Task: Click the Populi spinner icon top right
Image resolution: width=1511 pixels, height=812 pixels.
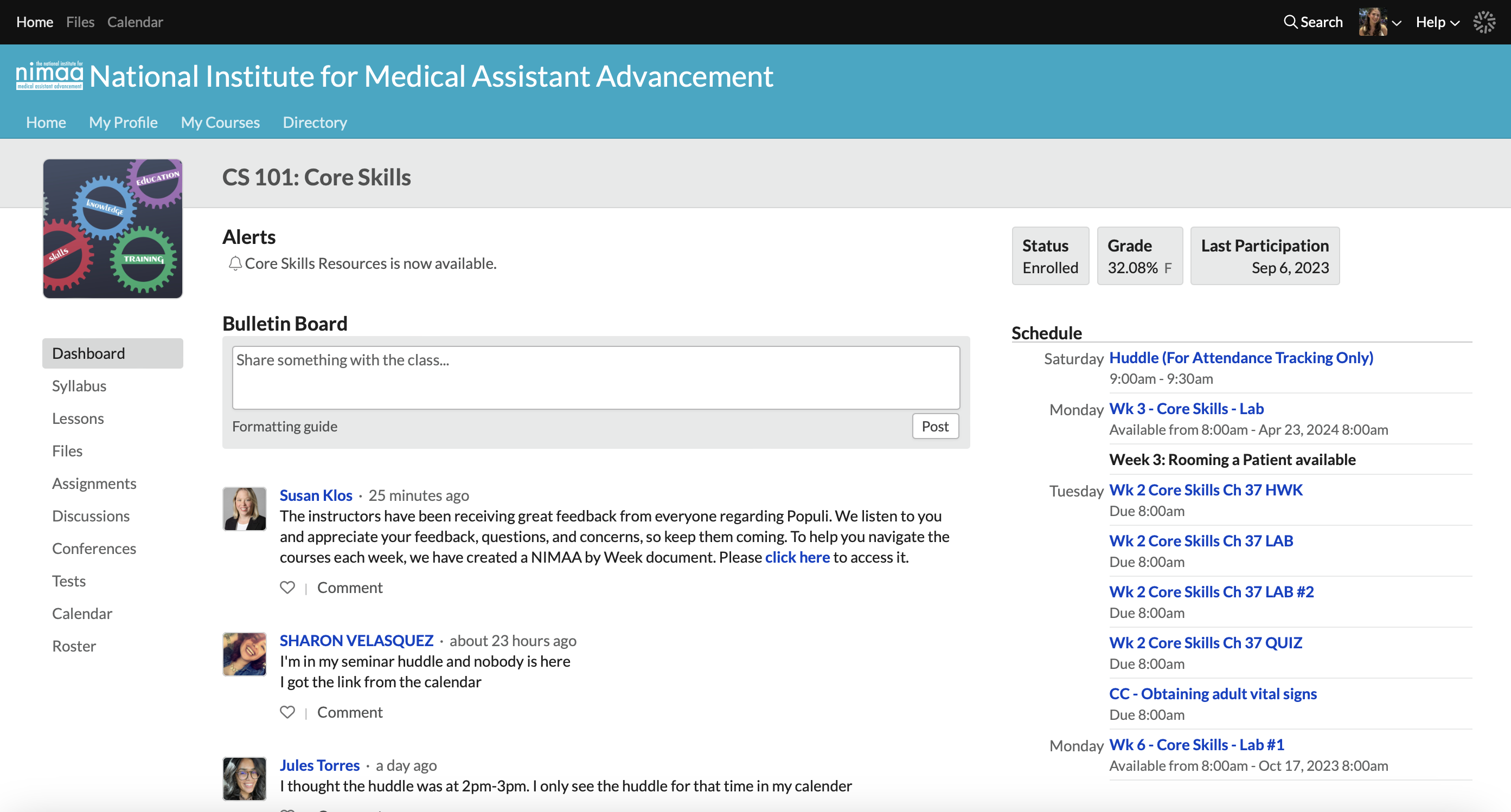Action: [1484, 22]
